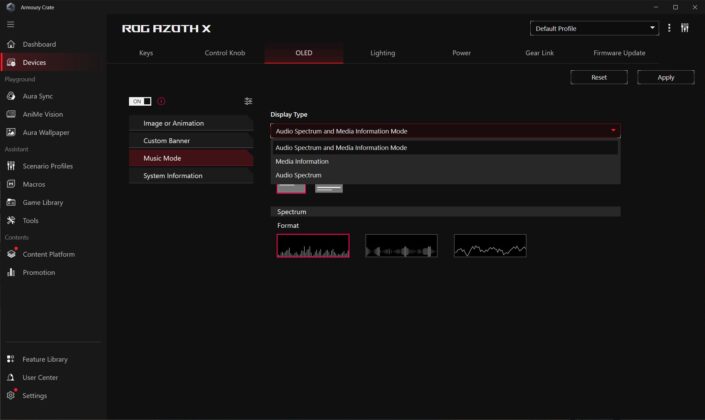Viewport: 705px width, 420px height.
Task: Select the second layout thumbnail with lines
Action: pos(329,188)
